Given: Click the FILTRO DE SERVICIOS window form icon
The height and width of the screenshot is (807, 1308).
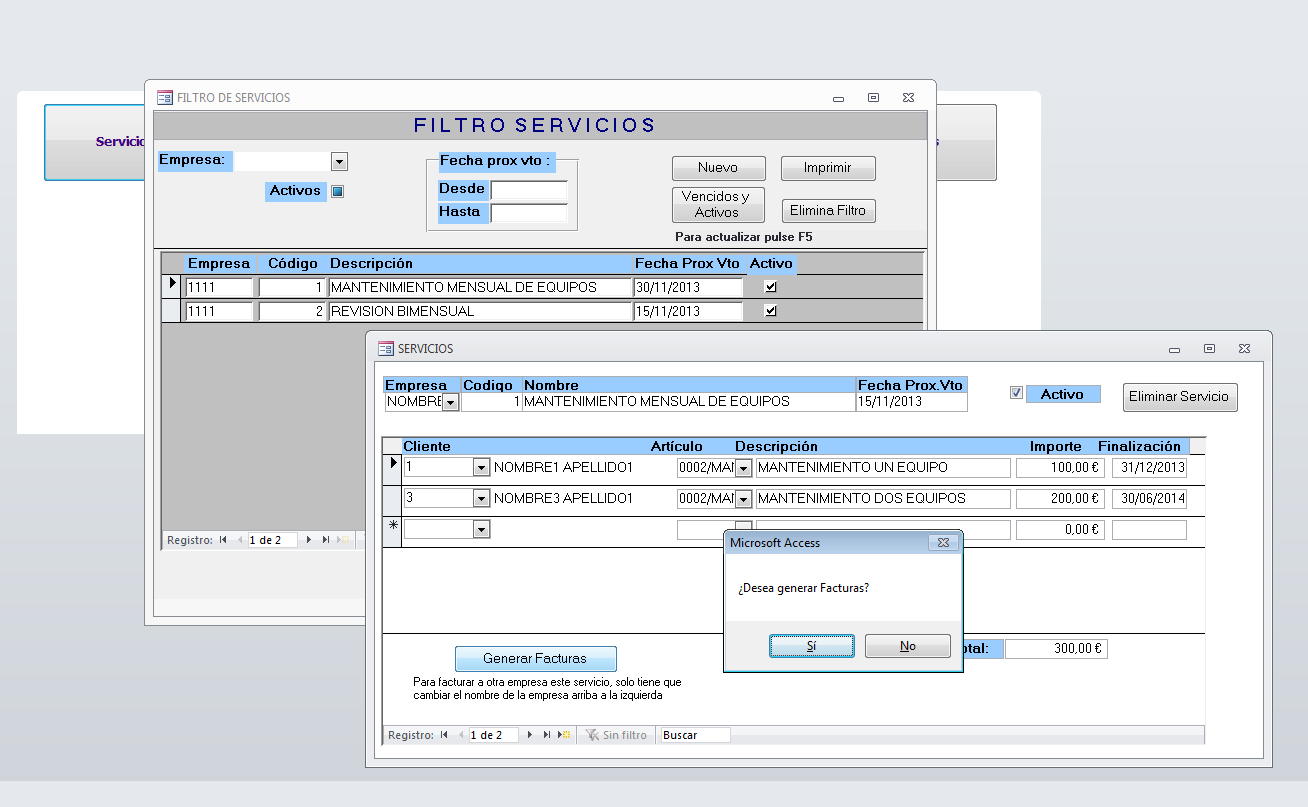Looking at the screenshot, I should point(164,97).
